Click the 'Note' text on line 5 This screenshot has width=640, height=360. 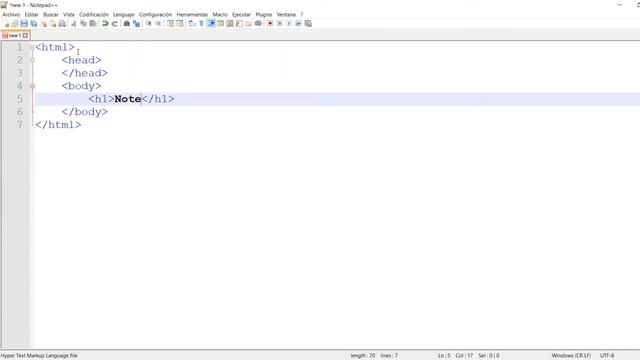point(128,99)
